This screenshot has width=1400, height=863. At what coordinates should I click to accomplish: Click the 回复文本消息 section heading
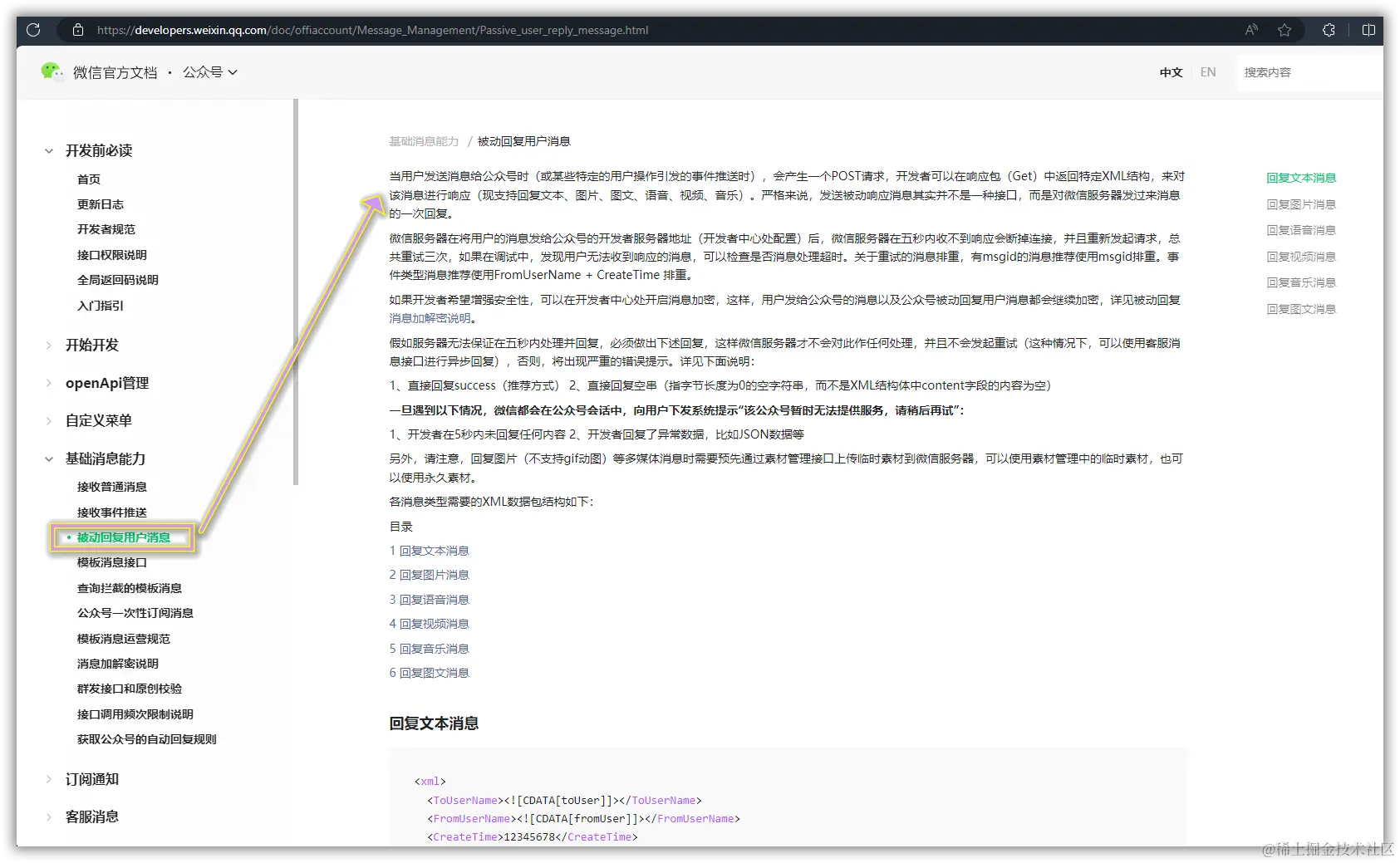point(434,723)
